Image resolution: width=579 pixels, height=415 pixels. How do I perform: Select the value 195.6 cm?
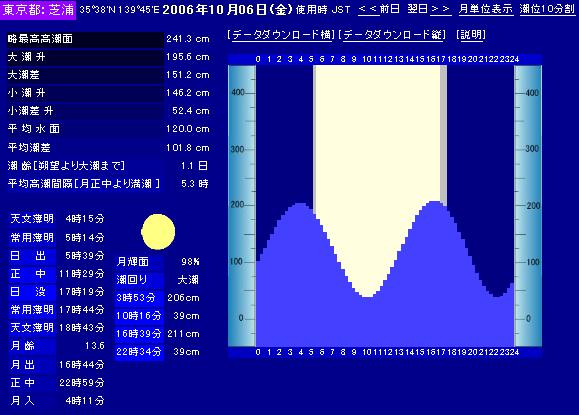[x=188, y=57]
